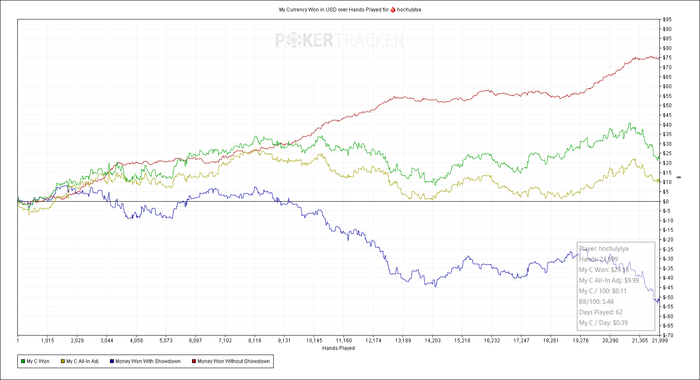Click 'Player: hochulylya' in the stats box
Image resolution: width=700 pixels, height=380 pixels.
(x=604, y=249)
